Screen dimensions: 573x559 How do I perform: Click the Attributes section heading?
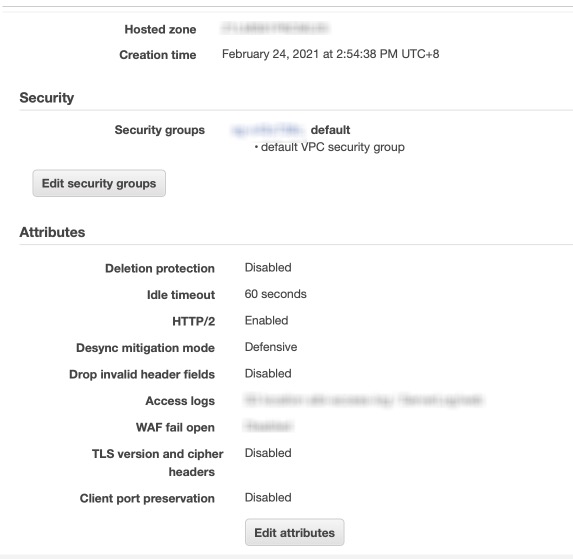pyautogui.click(x=52, y=232)
